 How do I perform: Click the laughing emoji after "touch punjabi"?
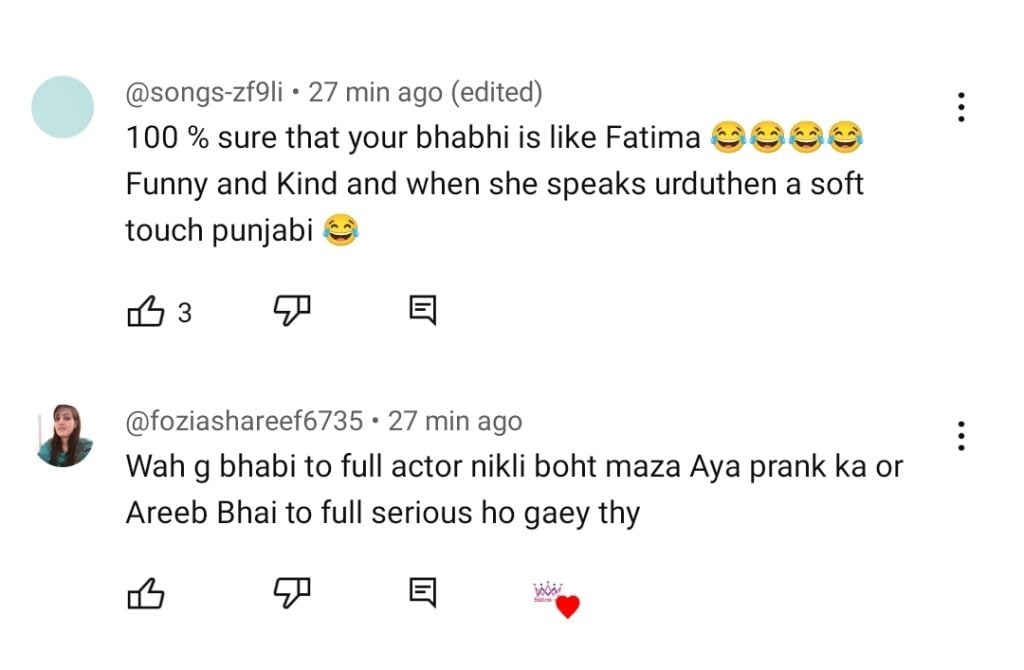point(342,232)
